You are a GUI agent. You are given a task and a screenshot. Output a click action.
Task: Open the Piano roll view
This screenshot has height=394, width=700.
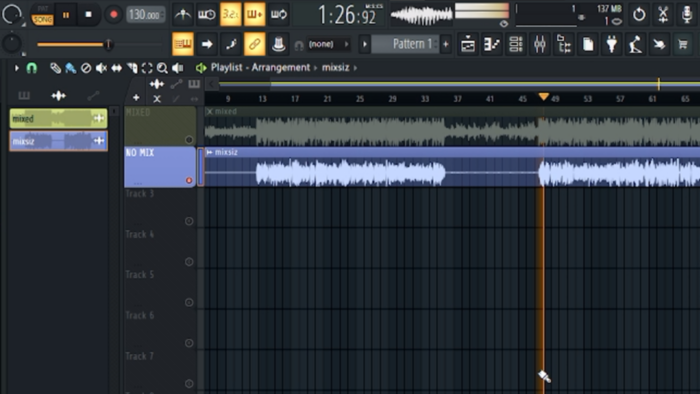pyautogui.click(x=492, y=44)
